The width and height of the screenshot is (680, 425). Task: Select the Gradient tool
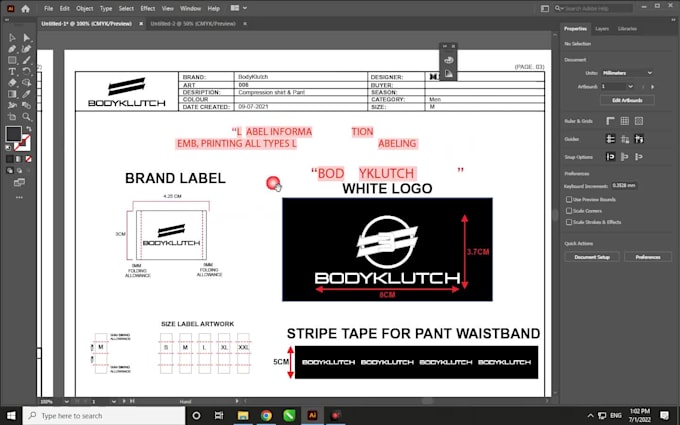(x=12, y=94)
